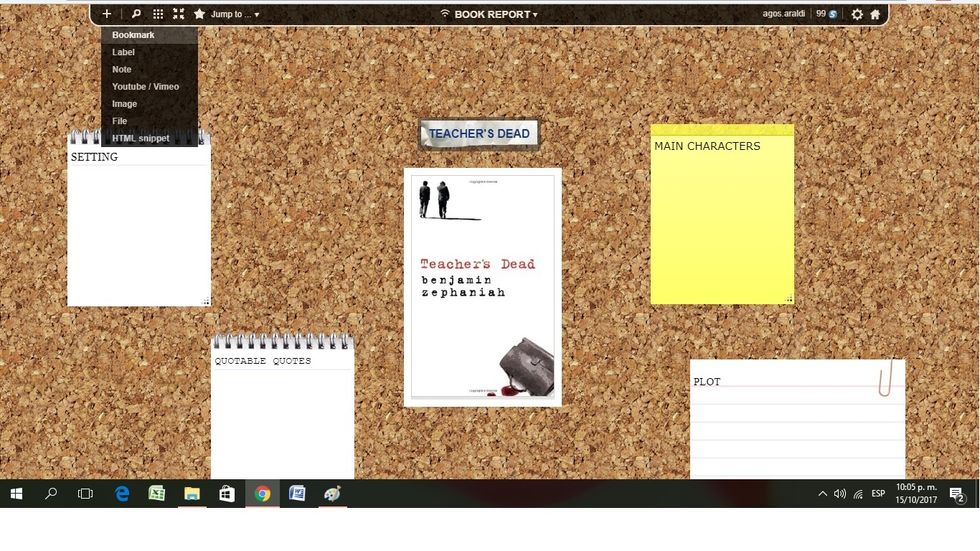Click the plus add-item icon
Viewport: 980px width, 551px height.
pos(107,14)
